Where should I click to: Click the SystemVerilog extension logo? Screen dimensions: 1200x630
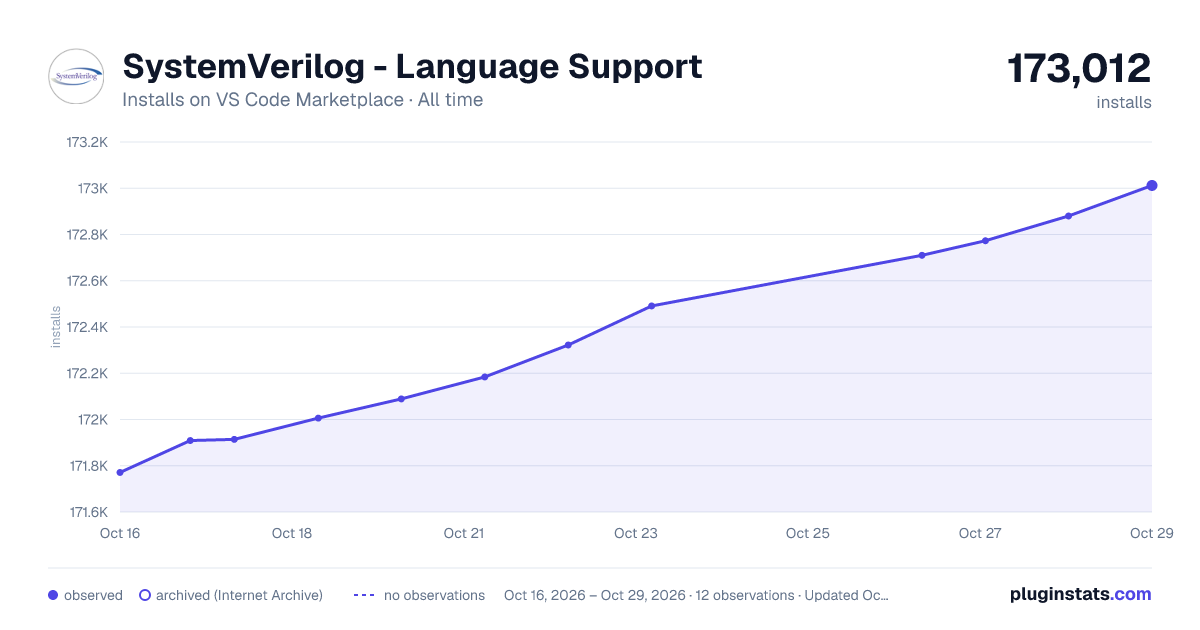click(x=76, y=76)
